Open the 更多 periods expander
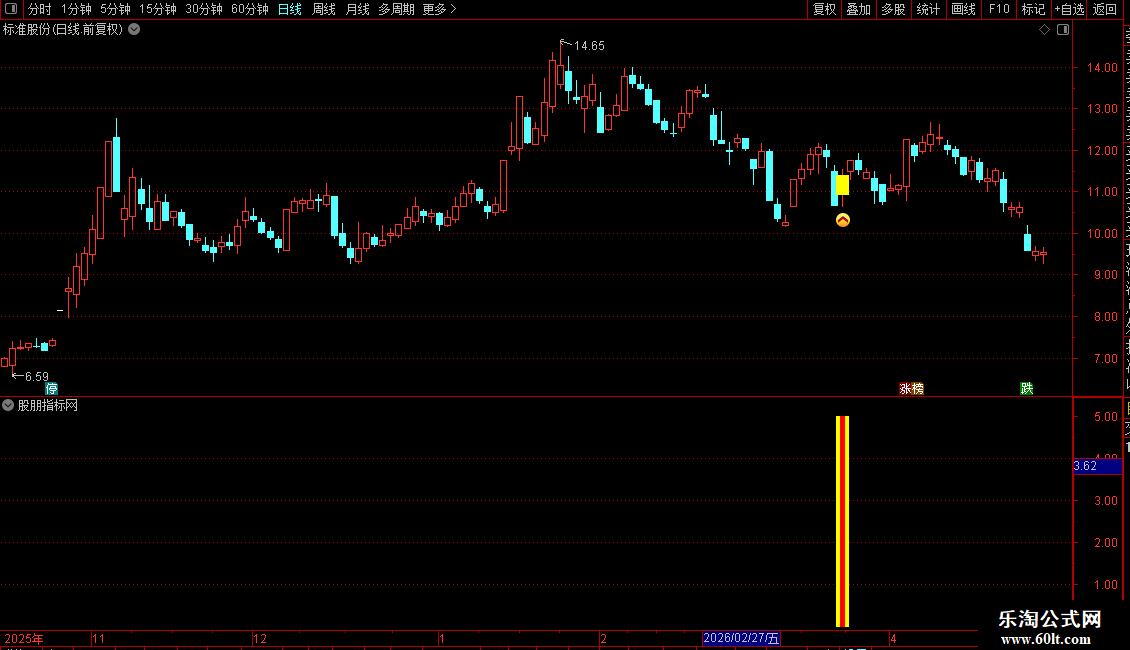The width and height of the screenshot is (1130, 650). pyautogui.click(x=439, y=9)
